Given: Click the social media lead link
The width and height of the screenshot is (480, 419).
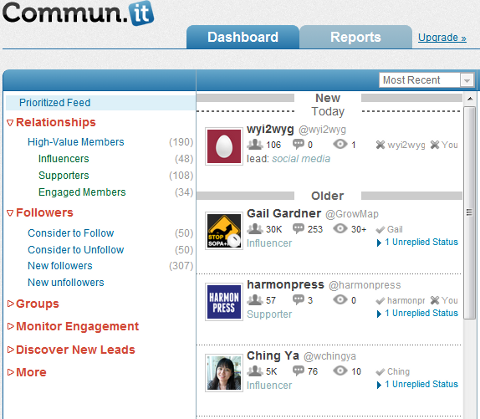Looking at the screenshot, I should coord(301,159).
